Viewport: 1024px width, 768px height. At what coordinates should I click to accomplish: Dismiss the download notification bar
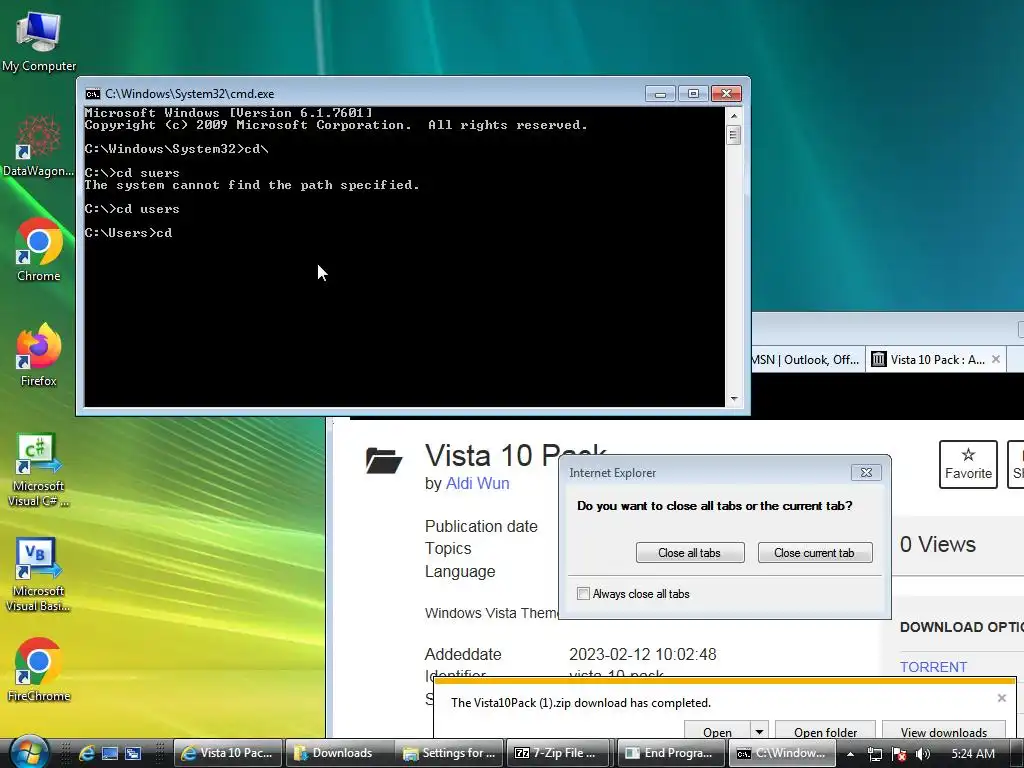coord(1002,698)
